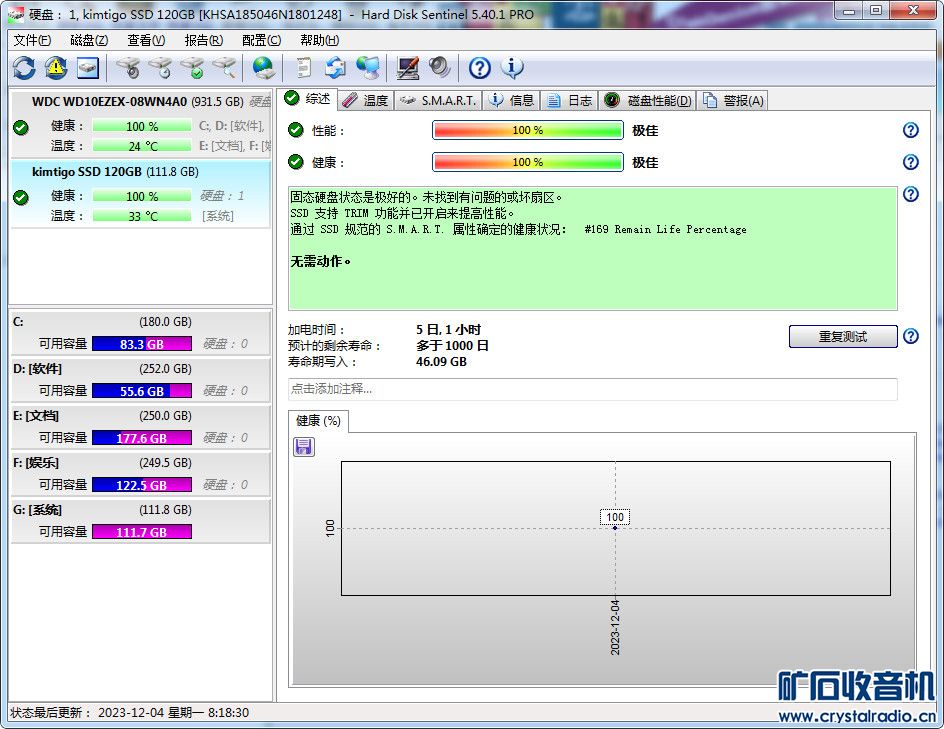The height and width of the screenshot is (729, 944).
Task: Open the 磁盘 menu
Action: pyautogui.click(x=89, y=40)
